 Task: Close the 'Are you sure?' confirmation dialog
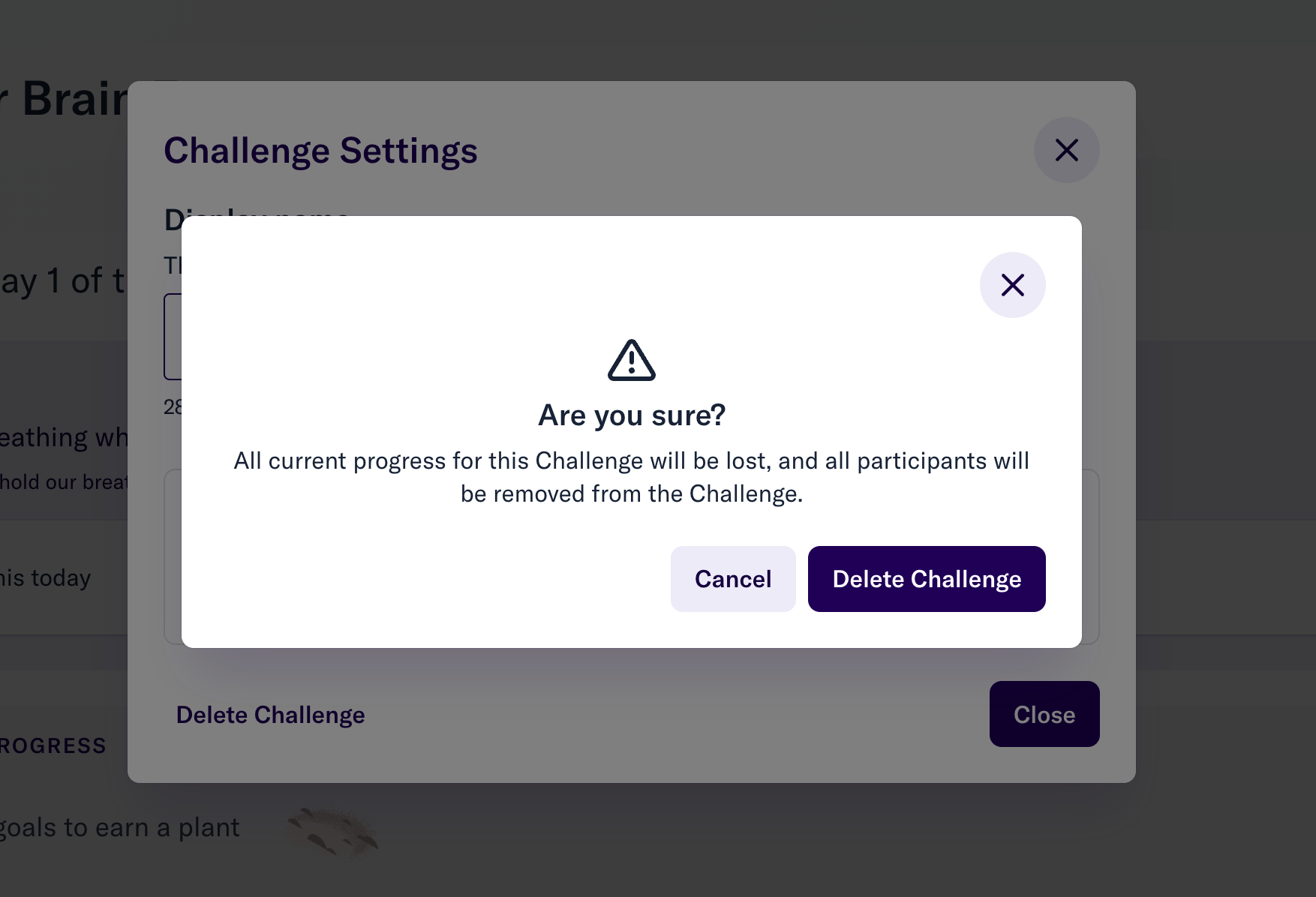pyautogui.click(x=1012, y=285)
